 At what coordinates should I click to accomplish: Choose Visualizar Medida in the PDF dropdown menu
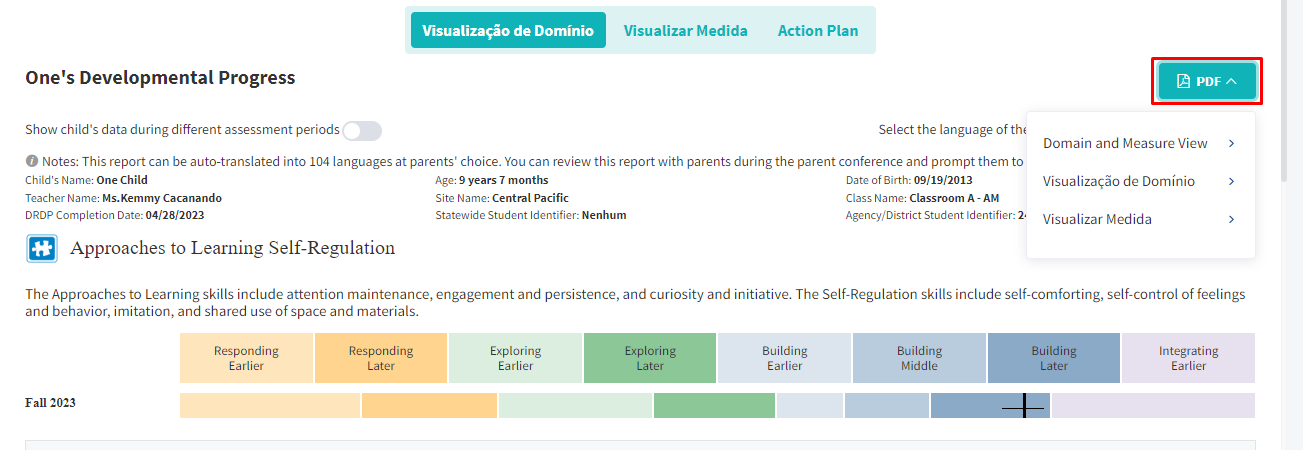tap(1097, 219)
